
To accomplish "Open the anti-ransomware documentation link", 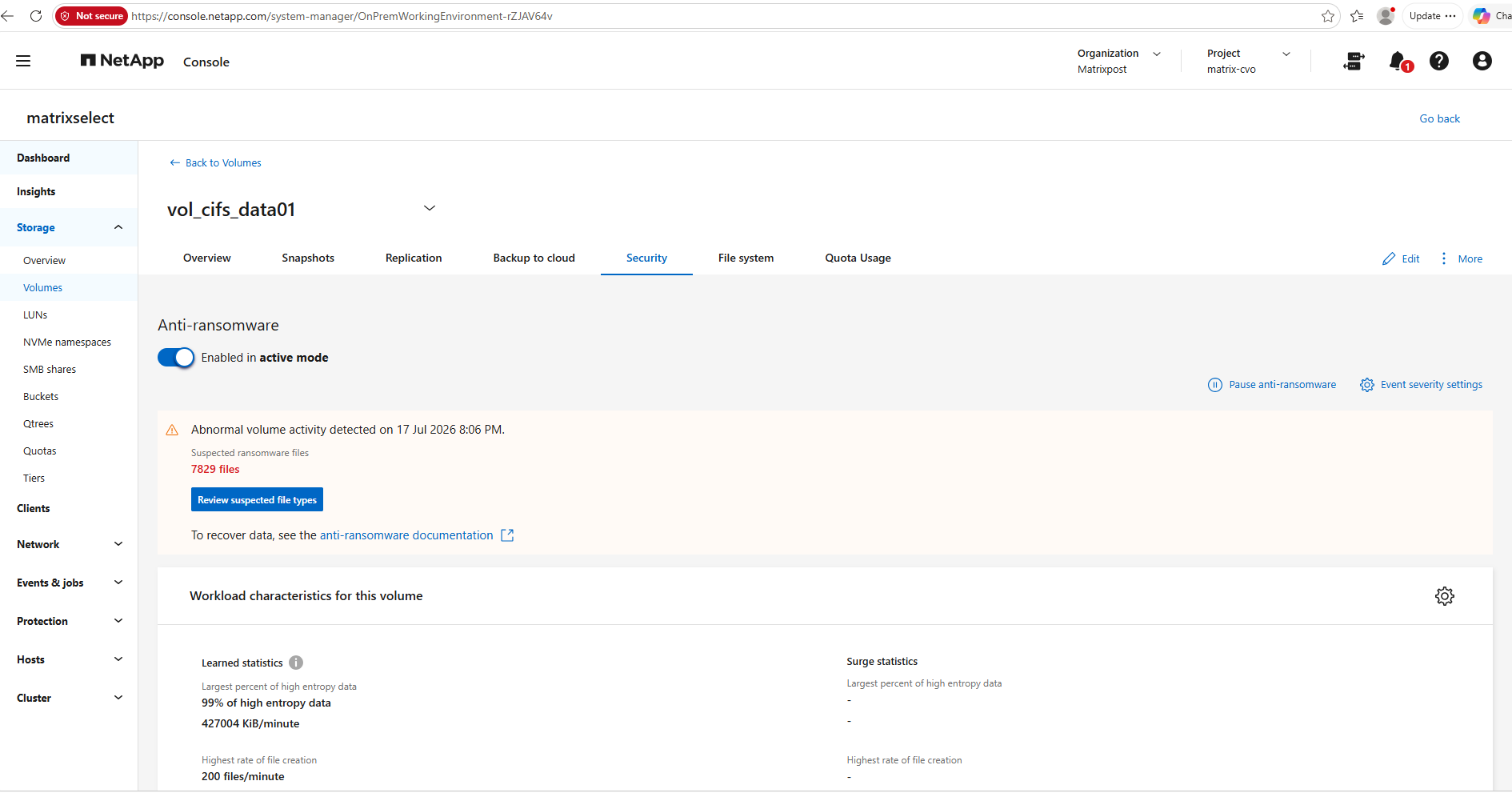I will tap(406, 535).
